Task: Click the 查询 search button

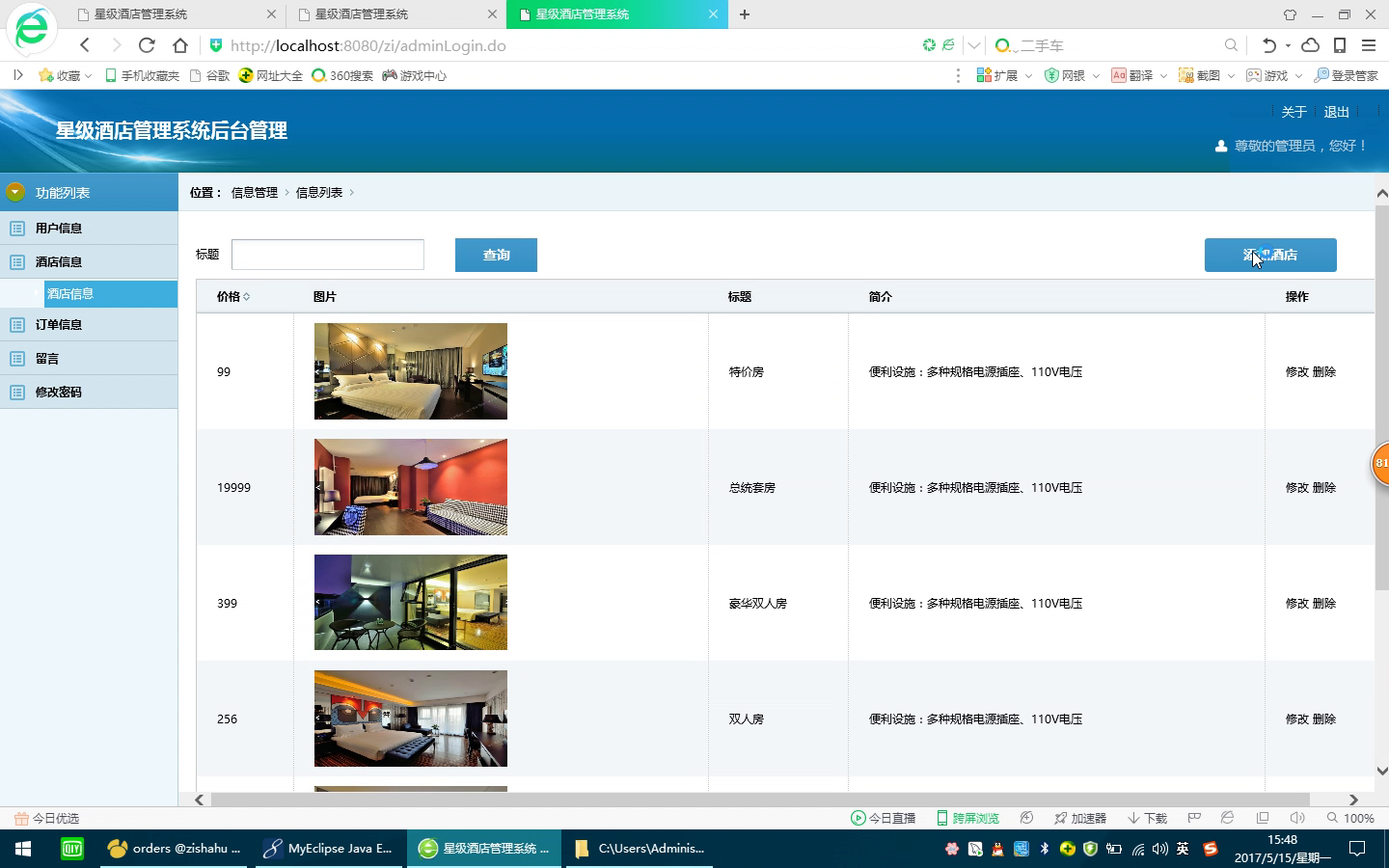Action: (496, 255)
